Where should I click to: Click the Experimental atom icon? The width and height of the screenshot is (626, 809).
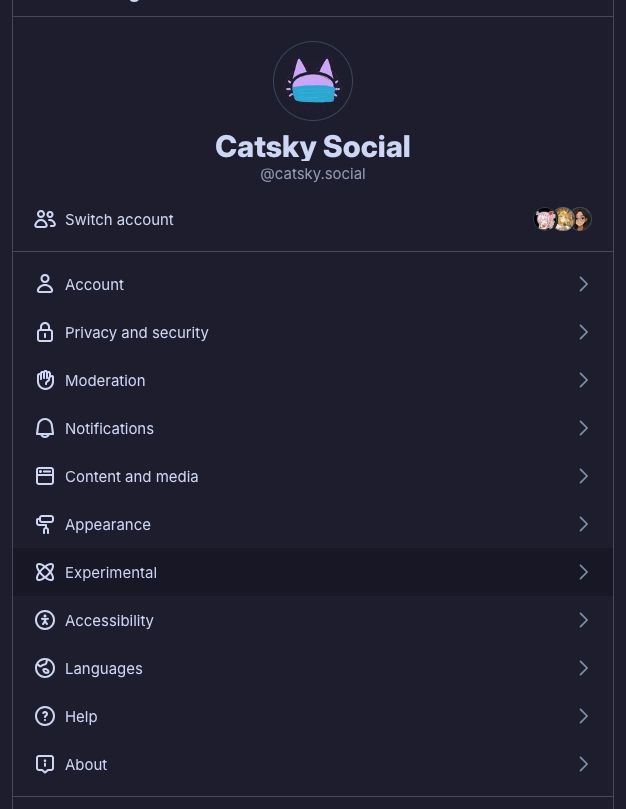click(x=45, y=572)
